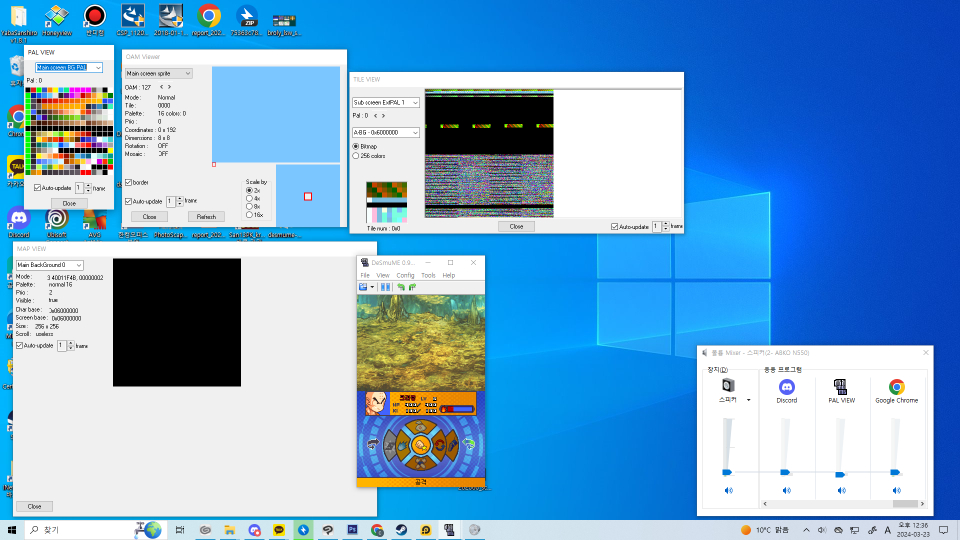Click the tile preview thumbnail in TILE VIEW
Viewport: 960px width, 540px height.
click(x=386, y=202)
